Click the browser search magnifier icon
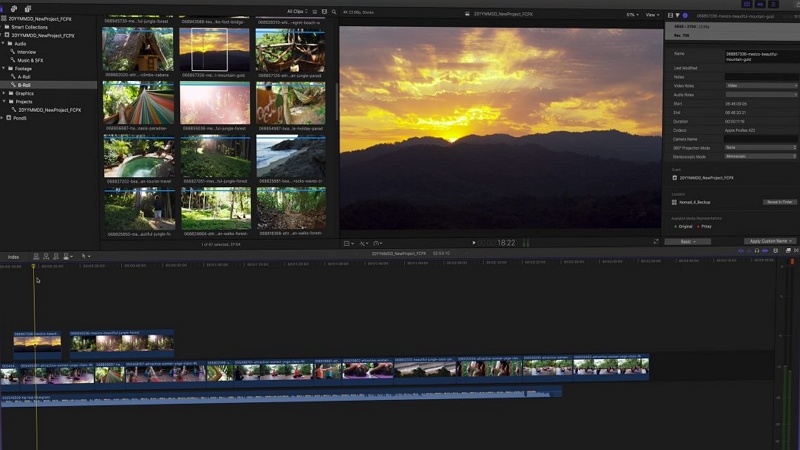Image resolution: width=800 pixels, height=450 pixels. (334, 12)
